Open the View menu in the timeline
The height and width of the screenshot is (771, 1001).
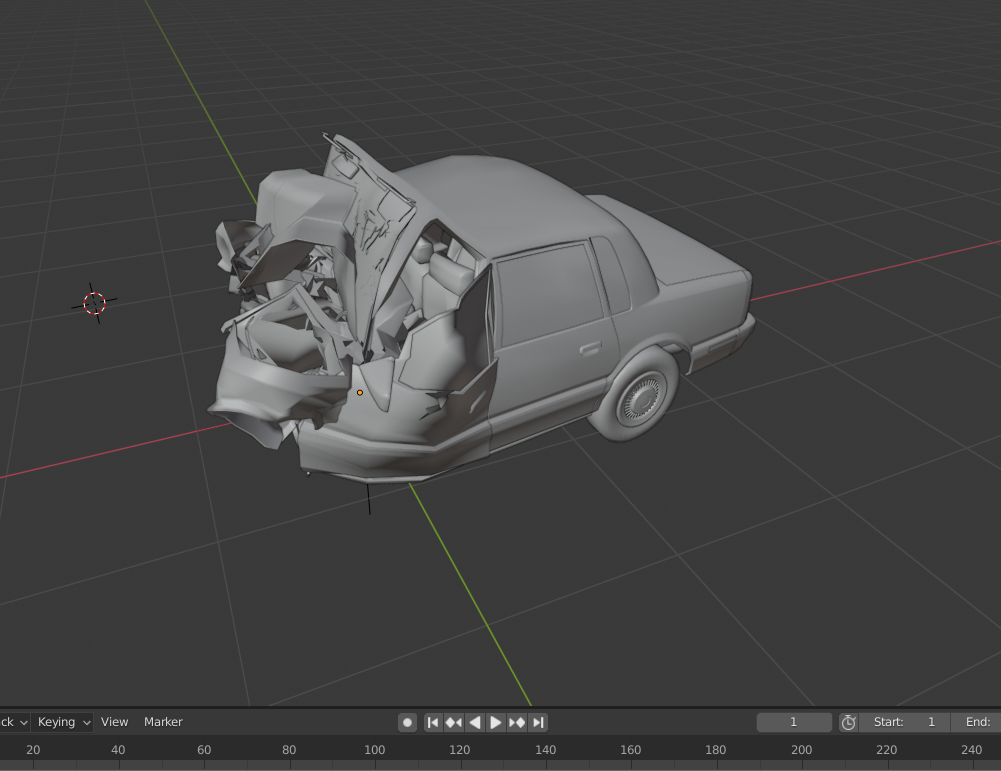point(114,722)
